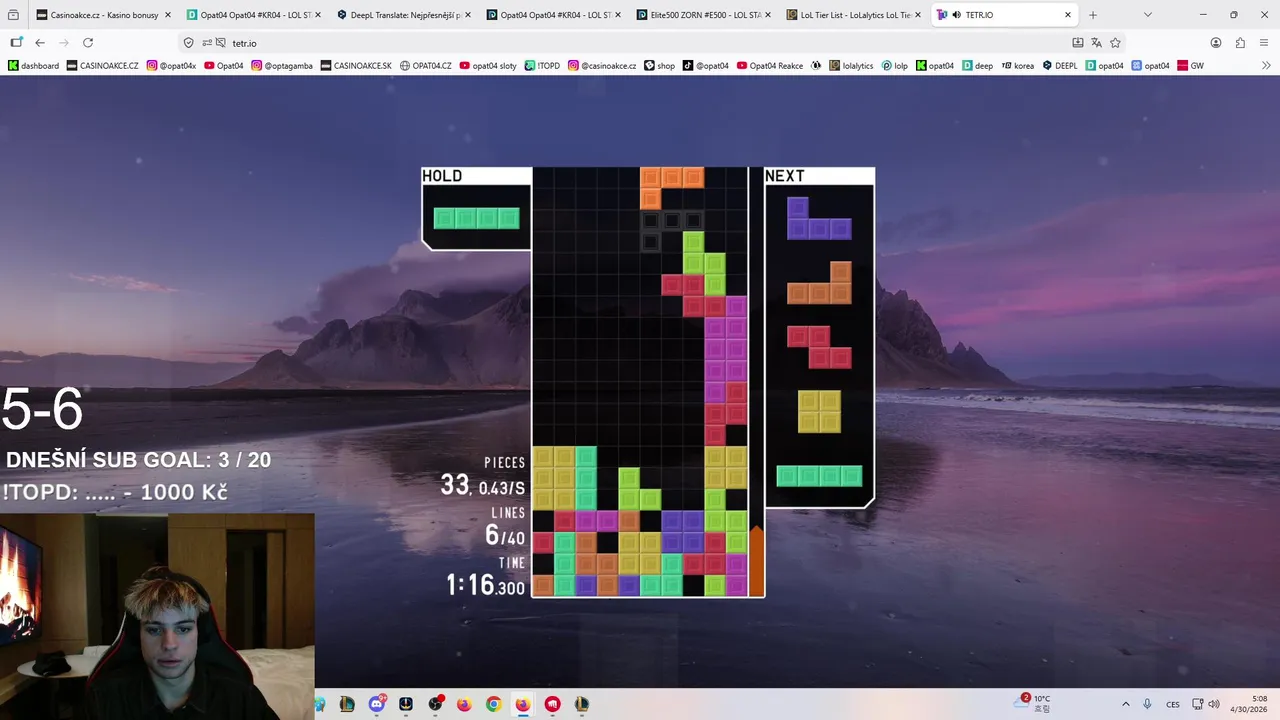
Task: Click the green I-piece in NEXT queue
Action: coord(819,476)
